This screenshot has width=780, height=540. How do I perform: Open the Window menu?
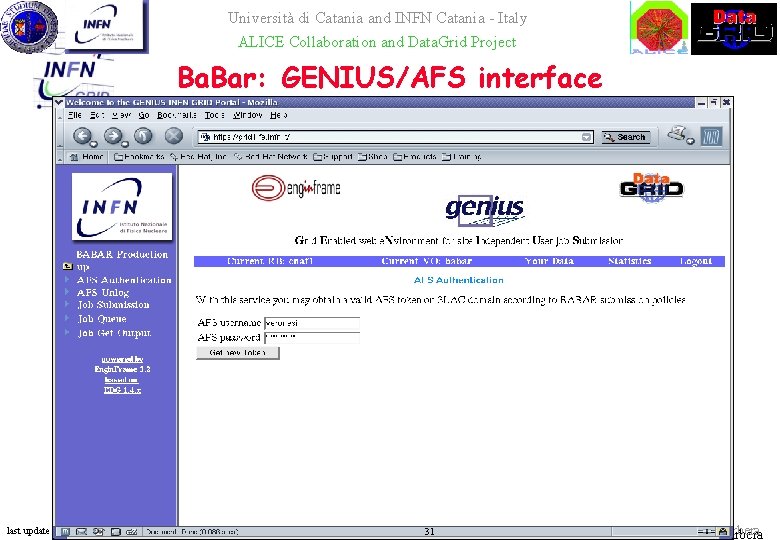247,115
